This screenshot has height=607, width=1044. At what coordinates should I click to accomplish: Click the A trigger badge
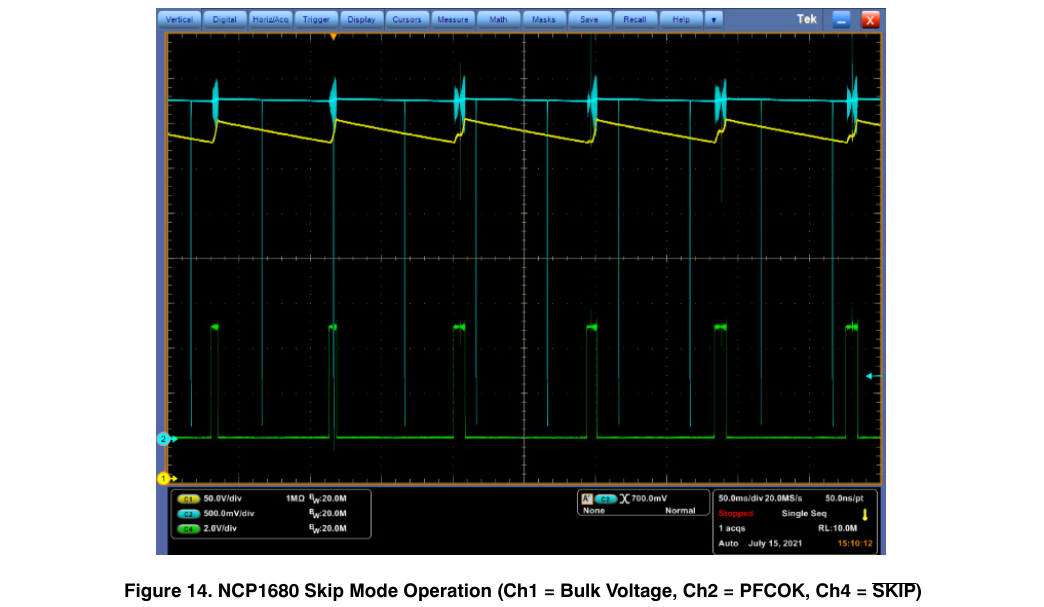pos(587,499)
